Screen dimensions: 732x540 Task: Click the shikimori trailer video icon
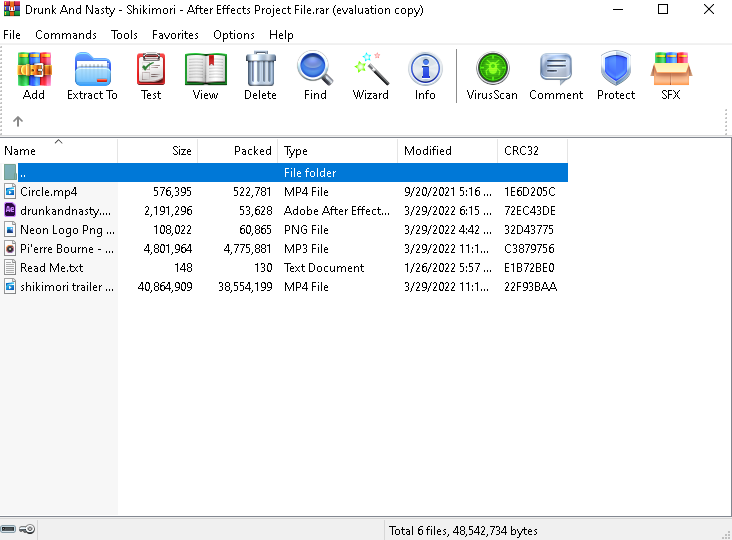click(10, 287)
